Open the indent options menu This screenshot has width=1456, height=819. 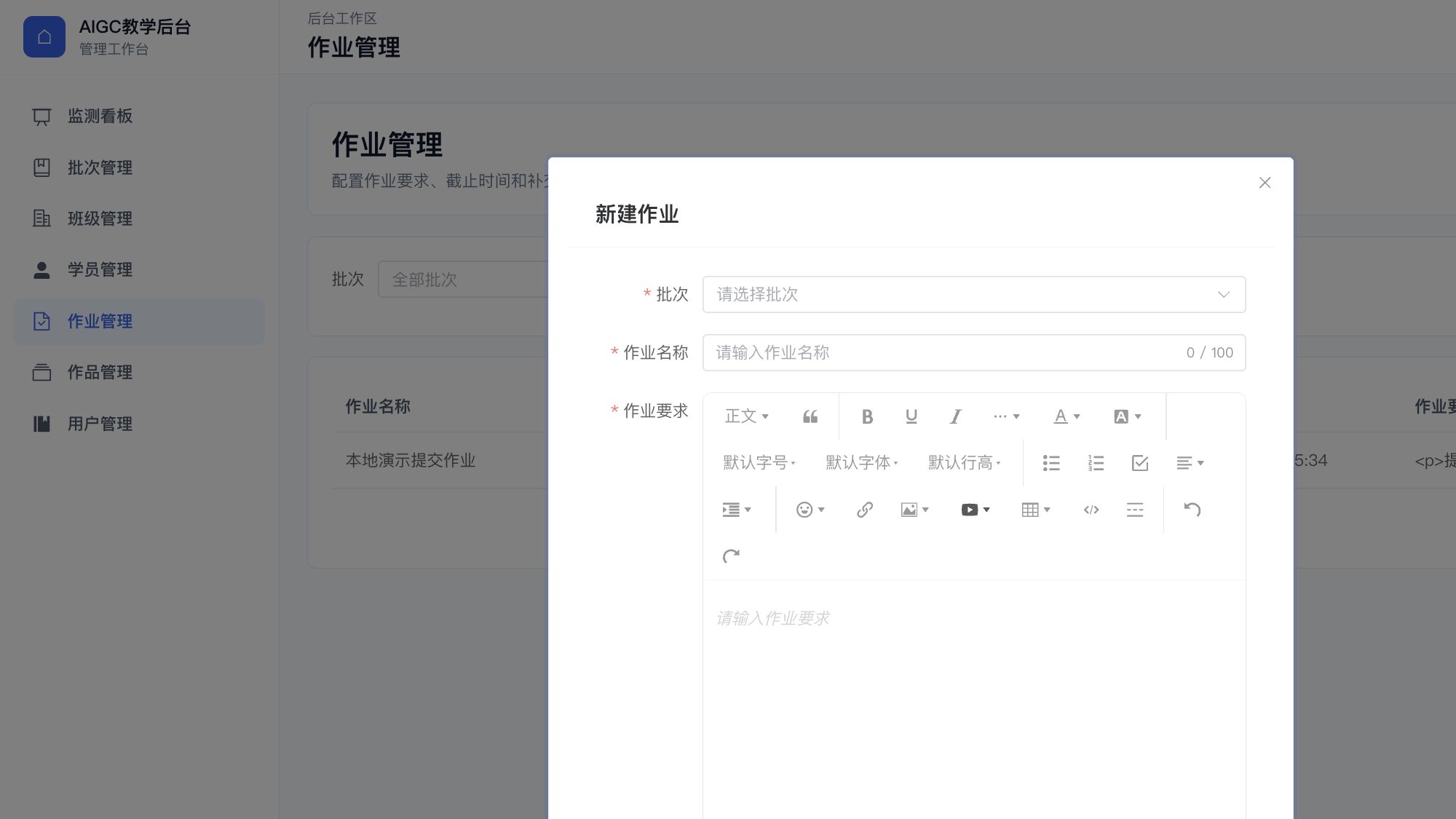point(736,510)
